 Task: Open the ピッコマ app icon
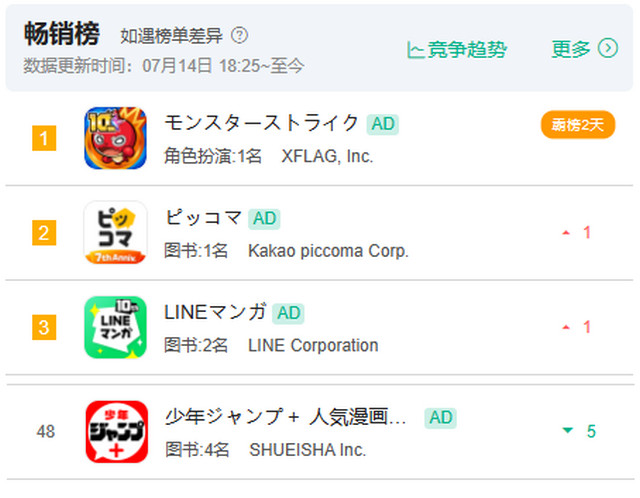pyautogui.click(x=116, y=233)
